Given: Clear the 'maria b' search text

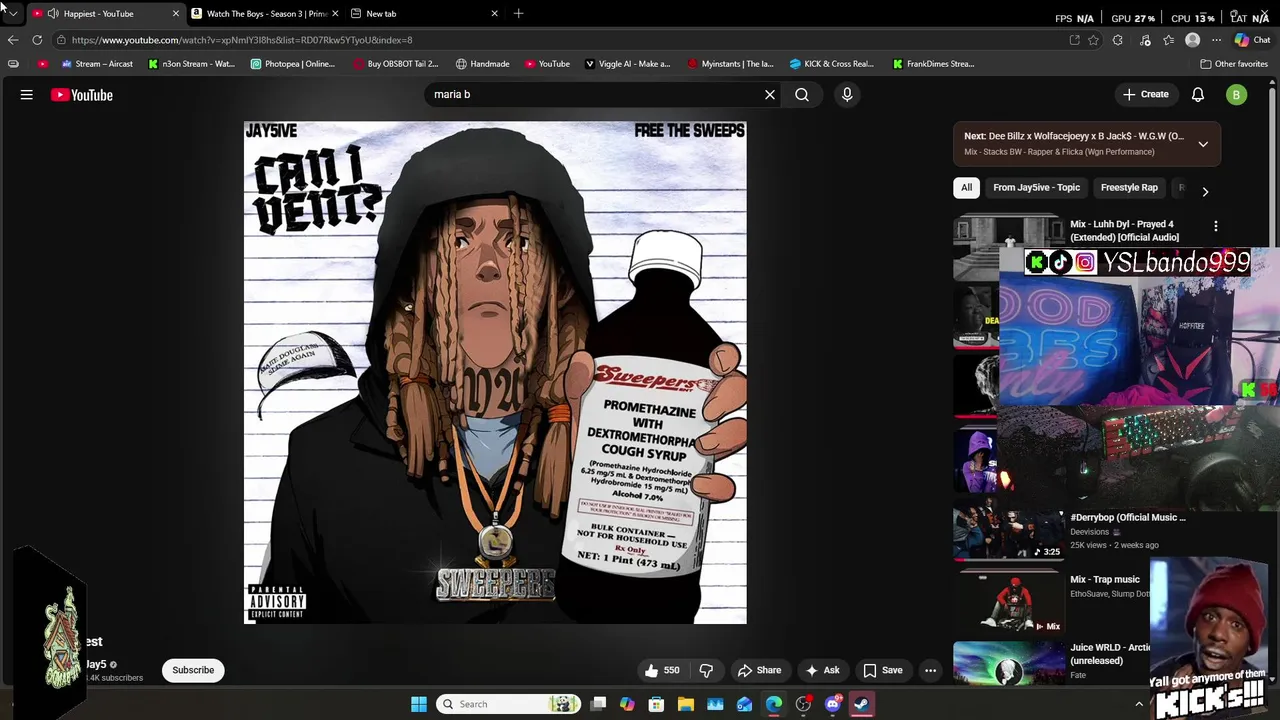Looking at the screenshot, I should [x=770, y=95].
